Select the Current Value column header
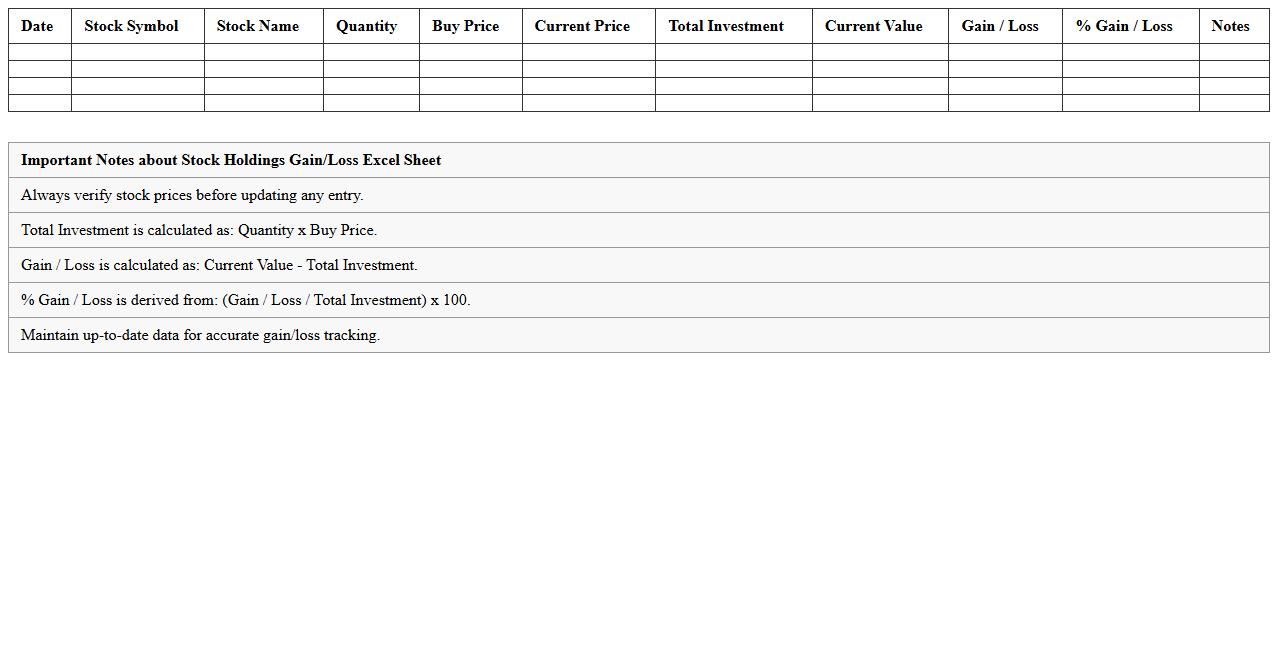This screenshot has width=1278, height=650. pos(873,26)
